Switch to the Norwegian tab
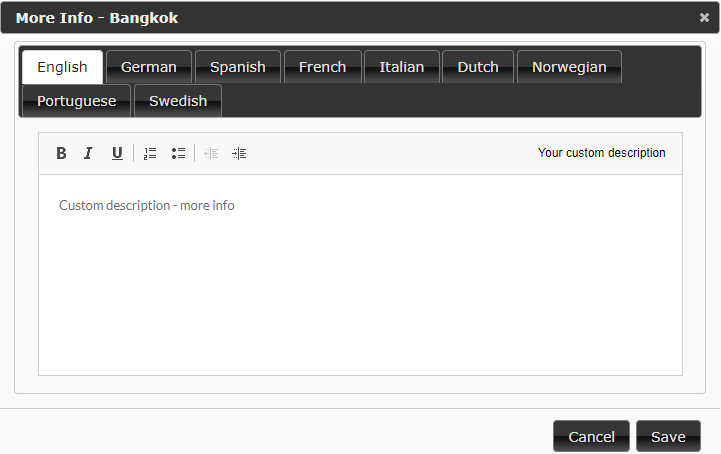The height and width of the screenshot is (454, 721). pyautogui.click(x=569, y=67)
